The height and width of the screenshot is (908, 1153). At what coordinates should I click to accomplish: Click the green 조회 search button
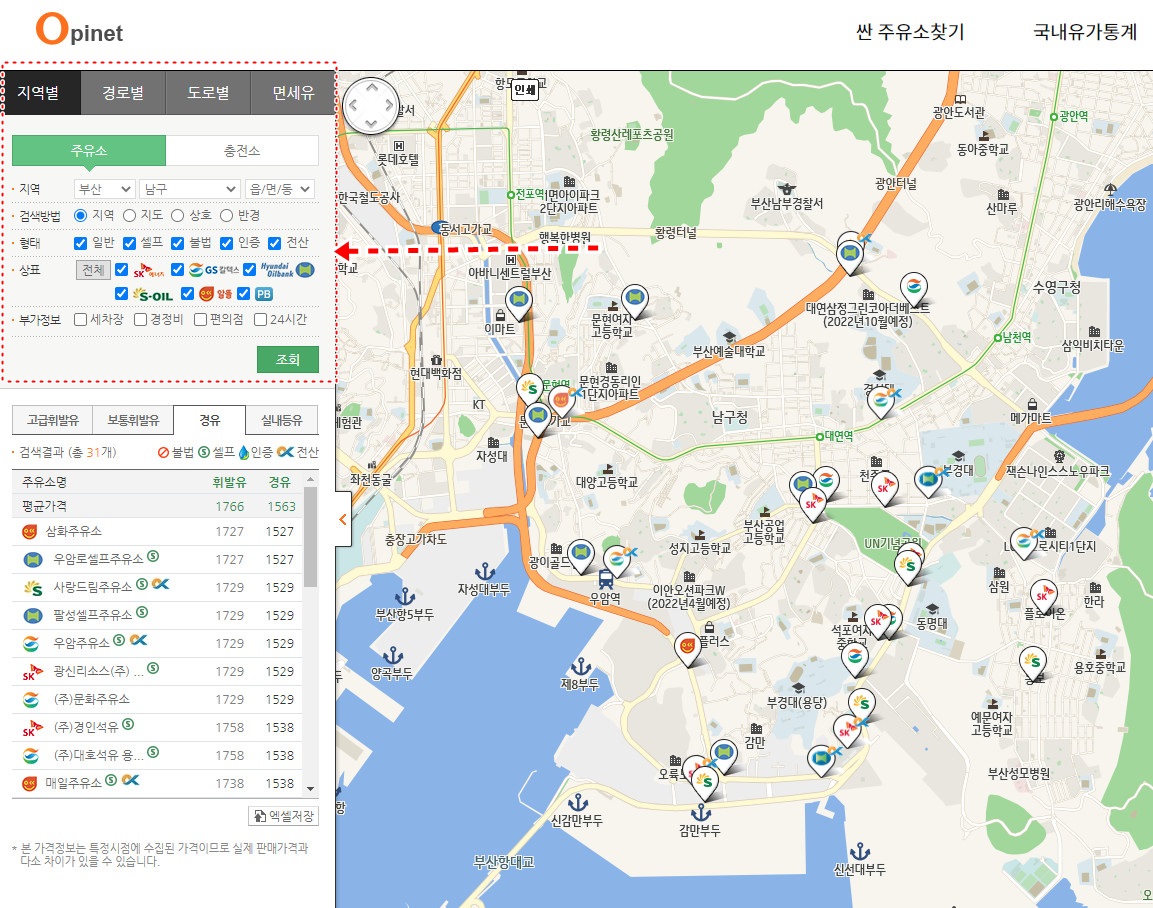pyautogui.click(x=288, y=360)
